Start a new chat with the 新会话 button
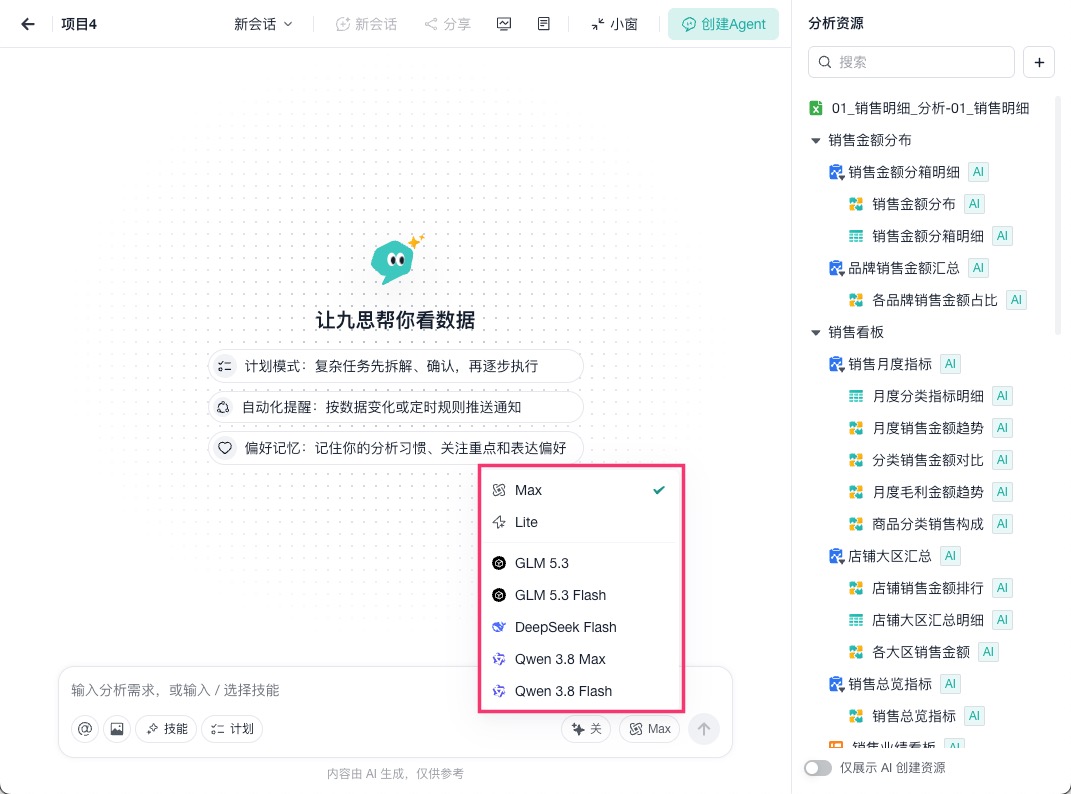The width and height of the screenshot is (1071, 794). coord(367,25)
